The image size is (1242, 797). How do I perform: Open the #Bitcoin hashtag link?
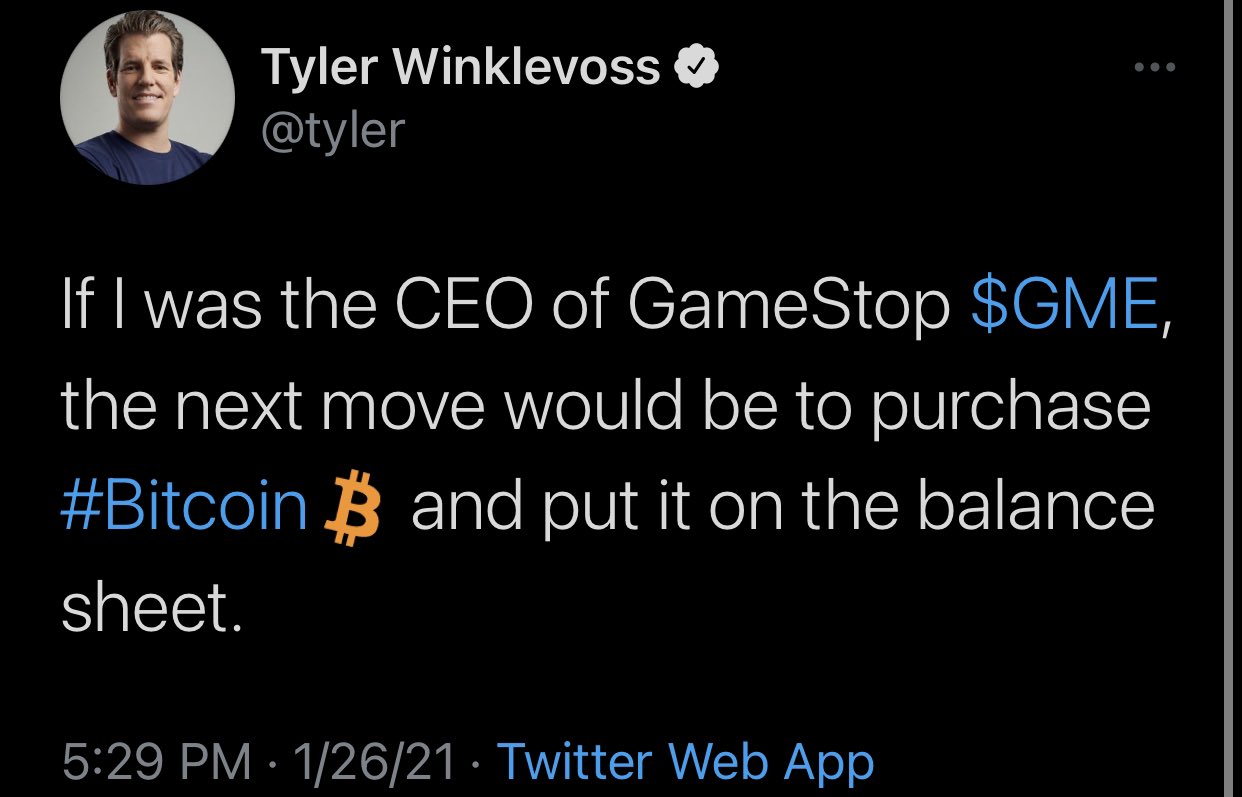184,507
